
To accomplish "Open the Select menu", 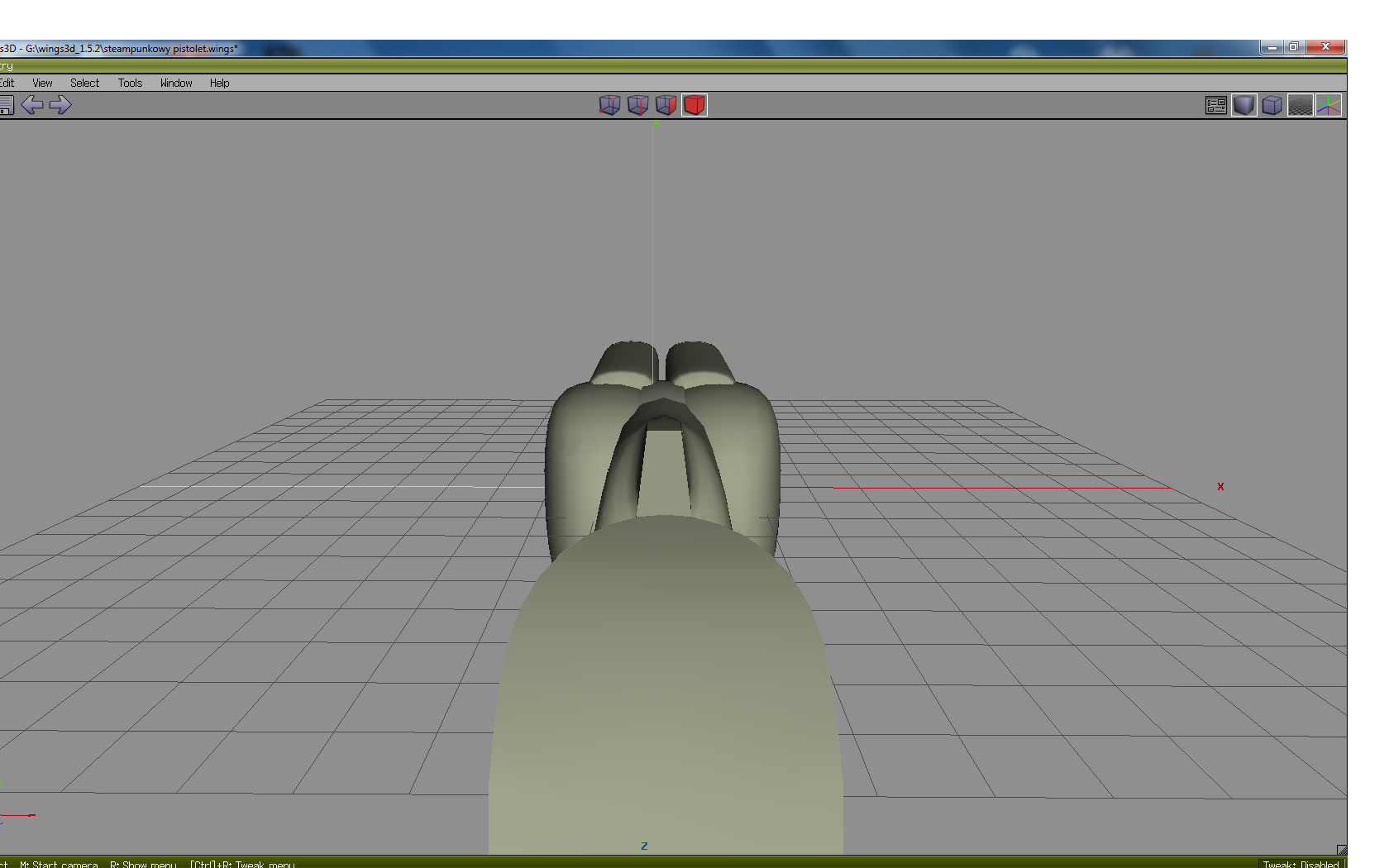I will point(84,83).
